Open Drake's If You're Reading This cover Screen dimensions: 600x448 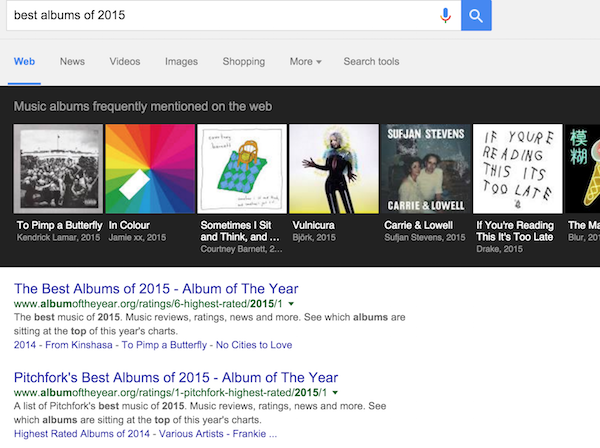coord(518,169)
